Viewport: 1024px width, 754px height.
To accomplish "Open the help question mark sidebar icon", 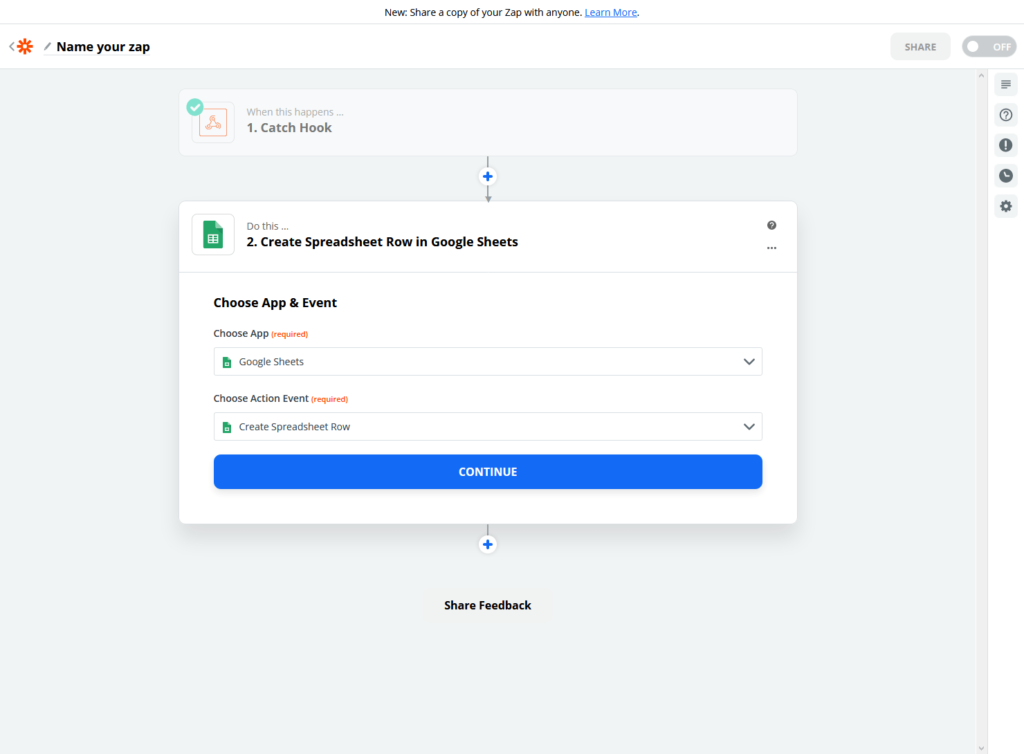I will coord(1006,115).
